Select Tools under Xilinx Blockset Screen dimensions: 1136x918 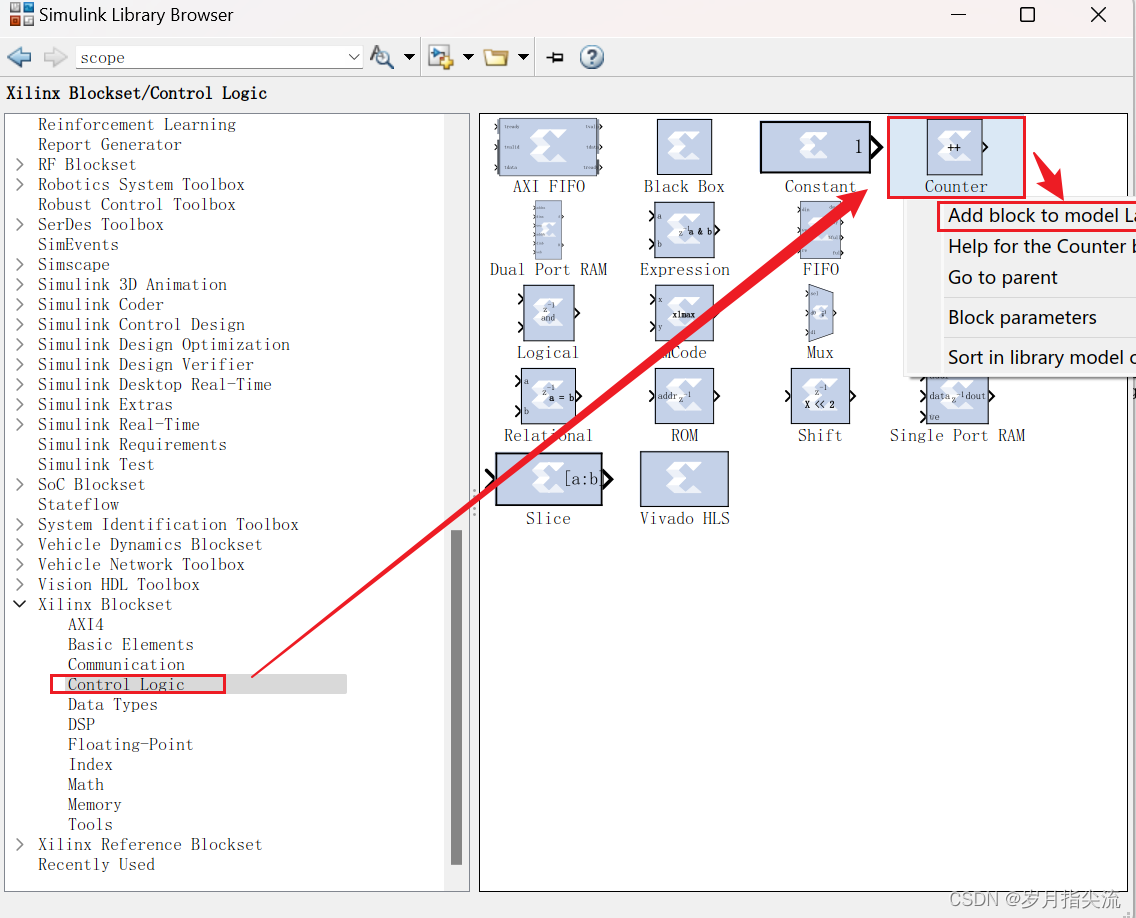(90, 824)
